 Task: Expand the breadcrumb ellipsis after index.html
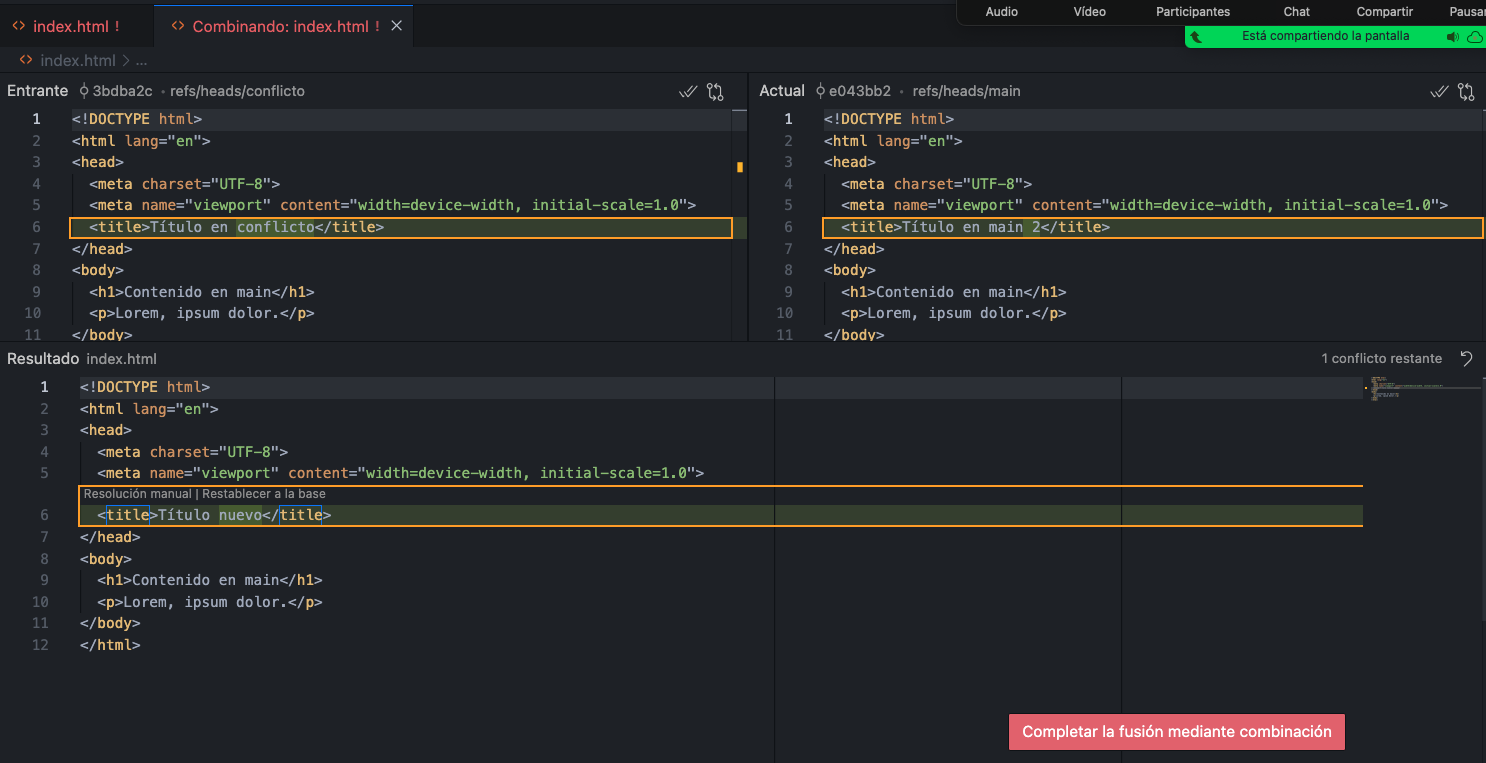point(141,60)
